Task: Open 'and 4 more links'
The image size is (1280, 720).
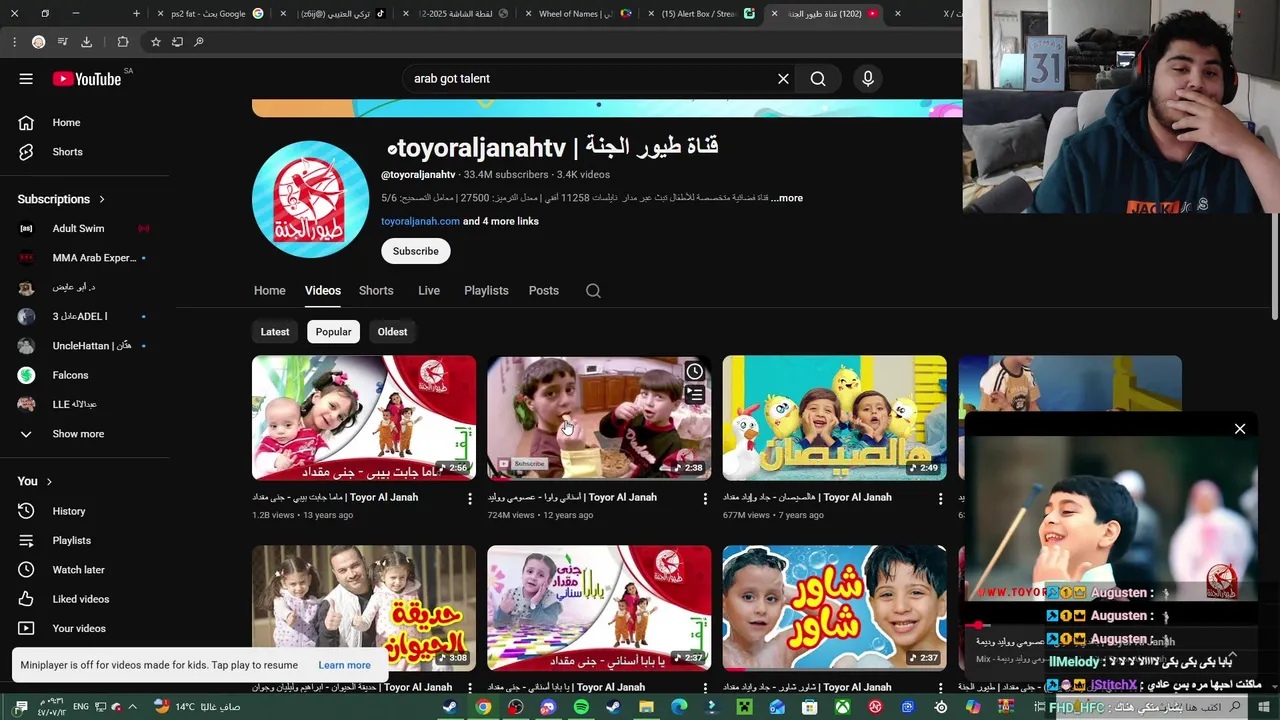Action: point(501,221)
